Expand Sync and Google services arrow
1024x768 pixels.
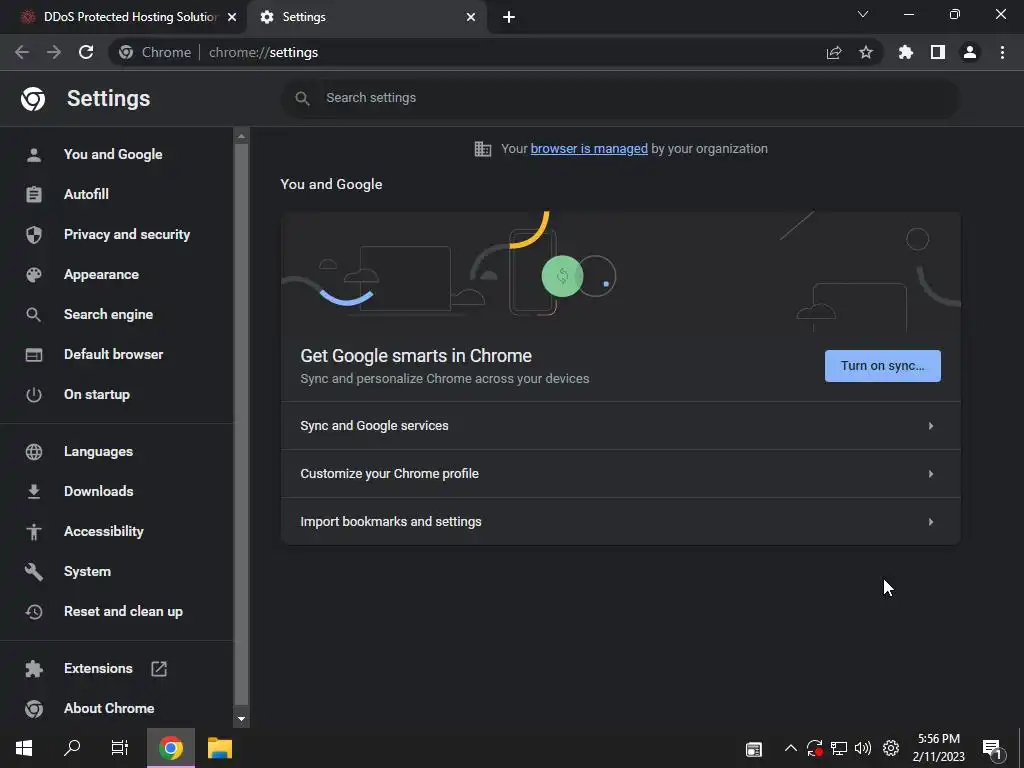click(931, 426)
